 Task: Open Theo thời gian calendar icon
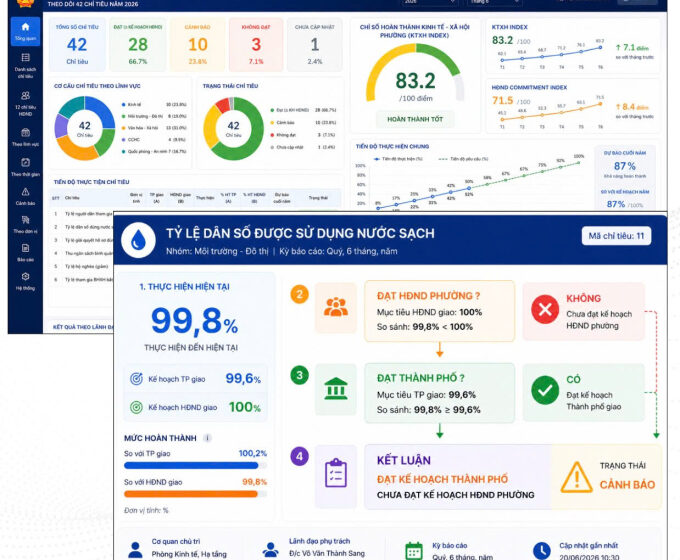coord(25,162)
